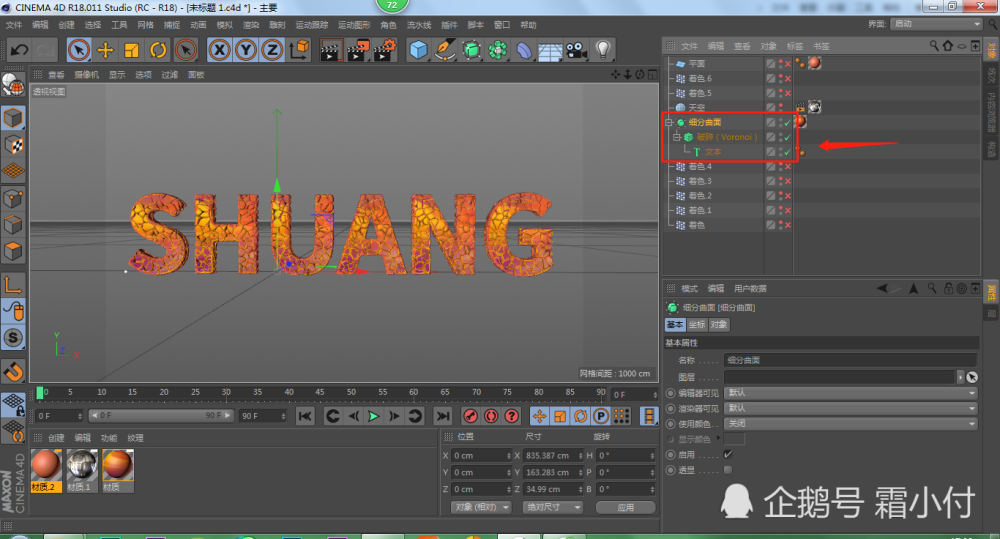Open the 运动图形 (MoGraph) menu
The height and width of the screenshot is (539, 1000).
tap(354, 25)
